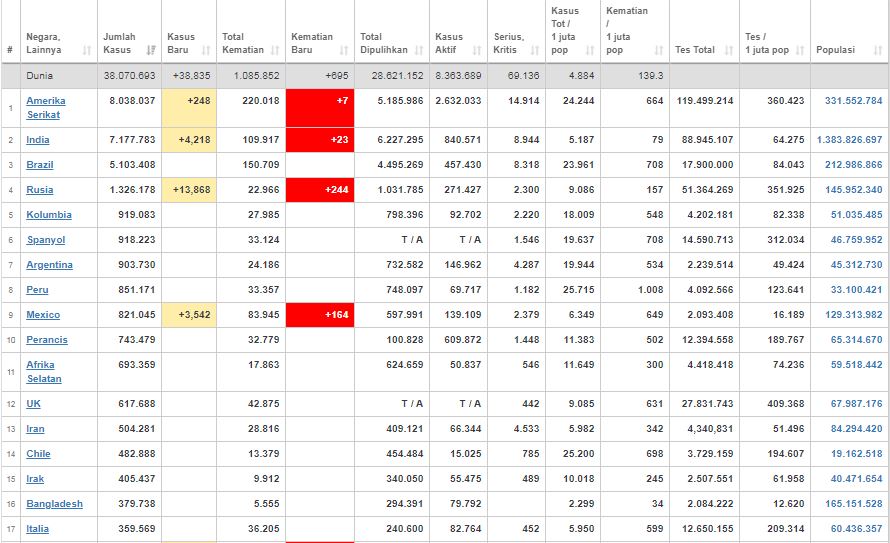
Task: Sort table by Kasus Baru arrows
Action: [206, 50]
